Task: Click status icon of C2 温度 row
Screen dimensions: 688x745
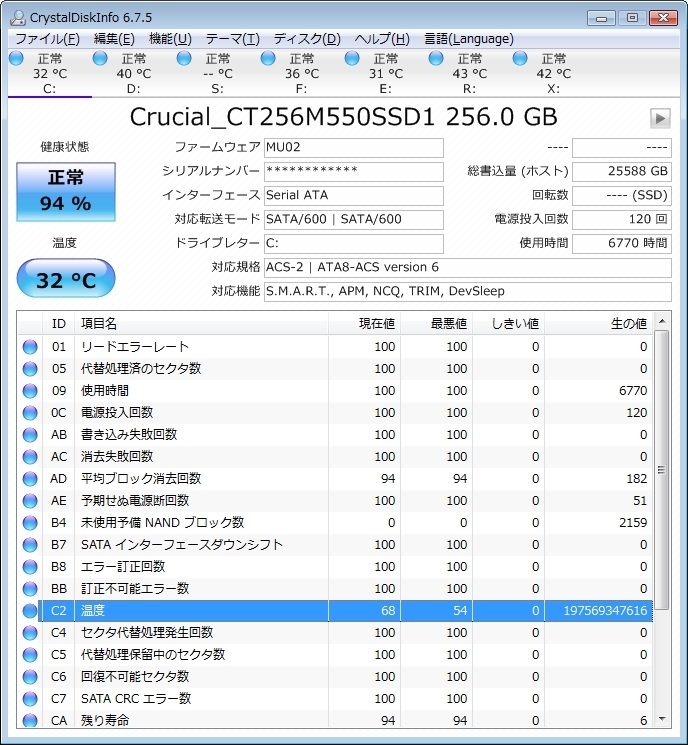Action: (30, 611)
